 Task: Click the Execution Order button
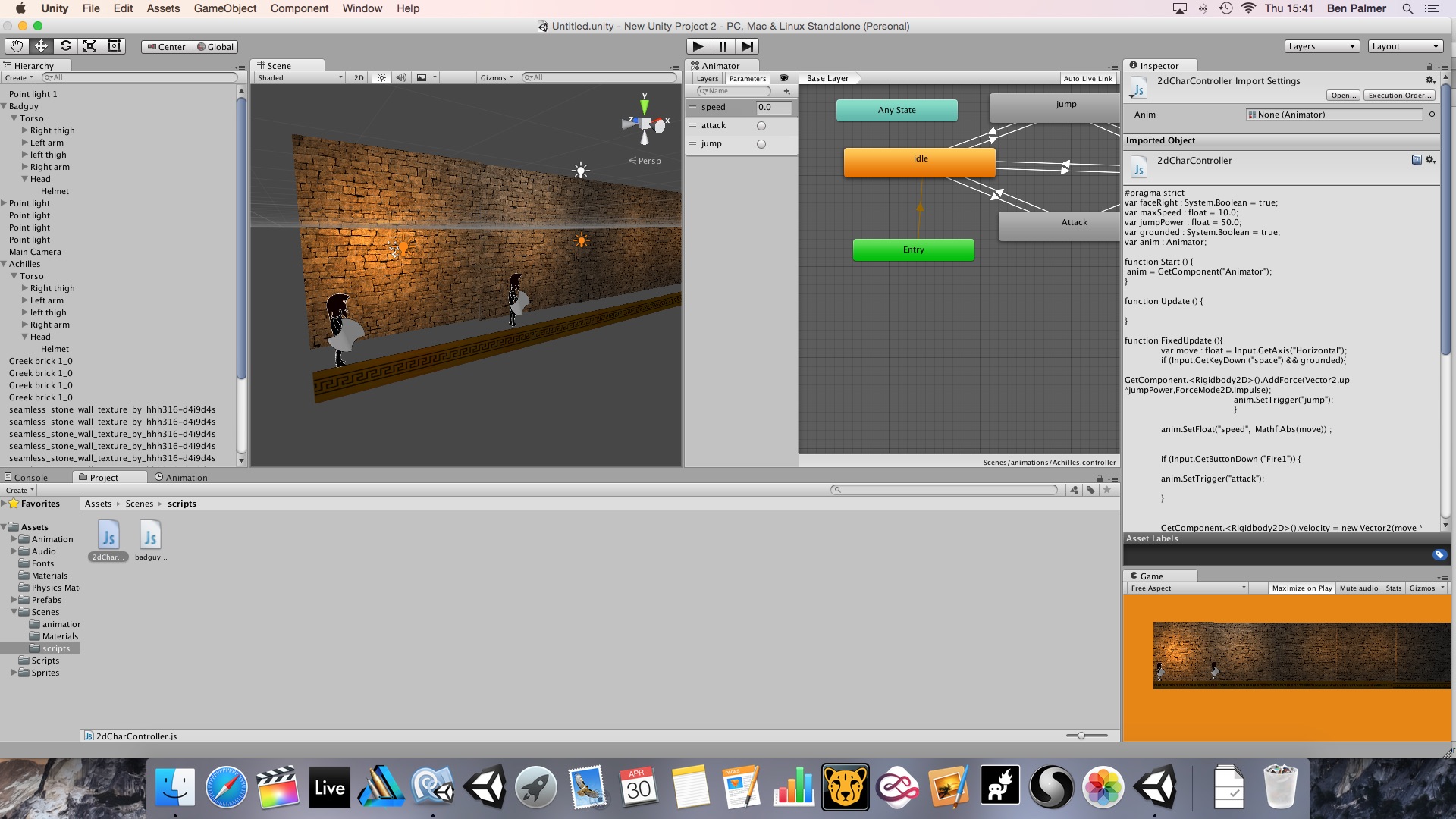[1399, 95]
